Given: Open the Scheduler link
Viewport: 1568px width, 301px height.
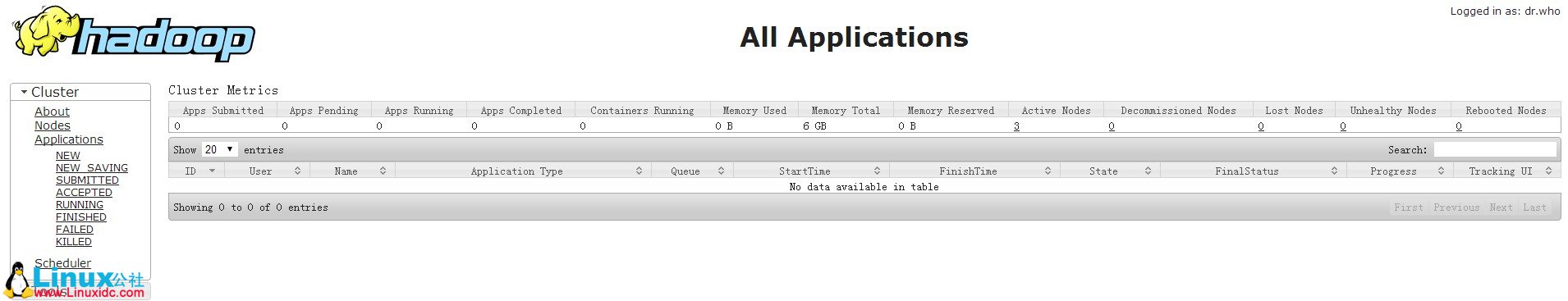Looking at the screenshot, I should 62,263.
